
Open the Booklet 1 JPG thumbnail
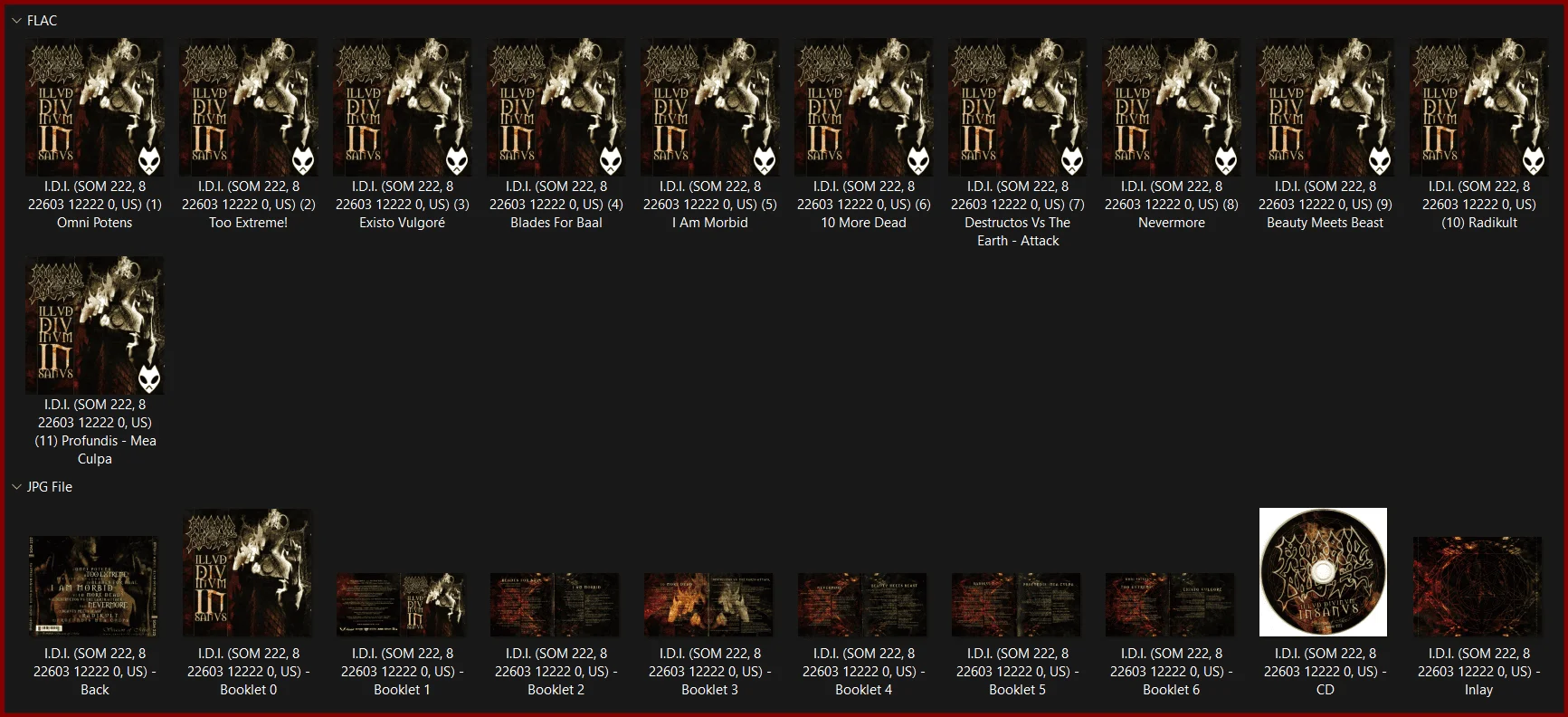(x=403, y=605)
